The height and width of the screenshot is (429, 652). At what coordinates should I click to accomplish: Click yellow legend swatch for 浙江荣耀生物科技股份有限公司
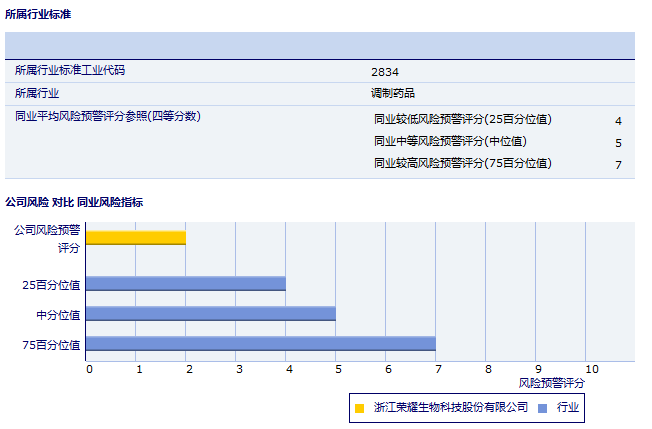(359, 408)
